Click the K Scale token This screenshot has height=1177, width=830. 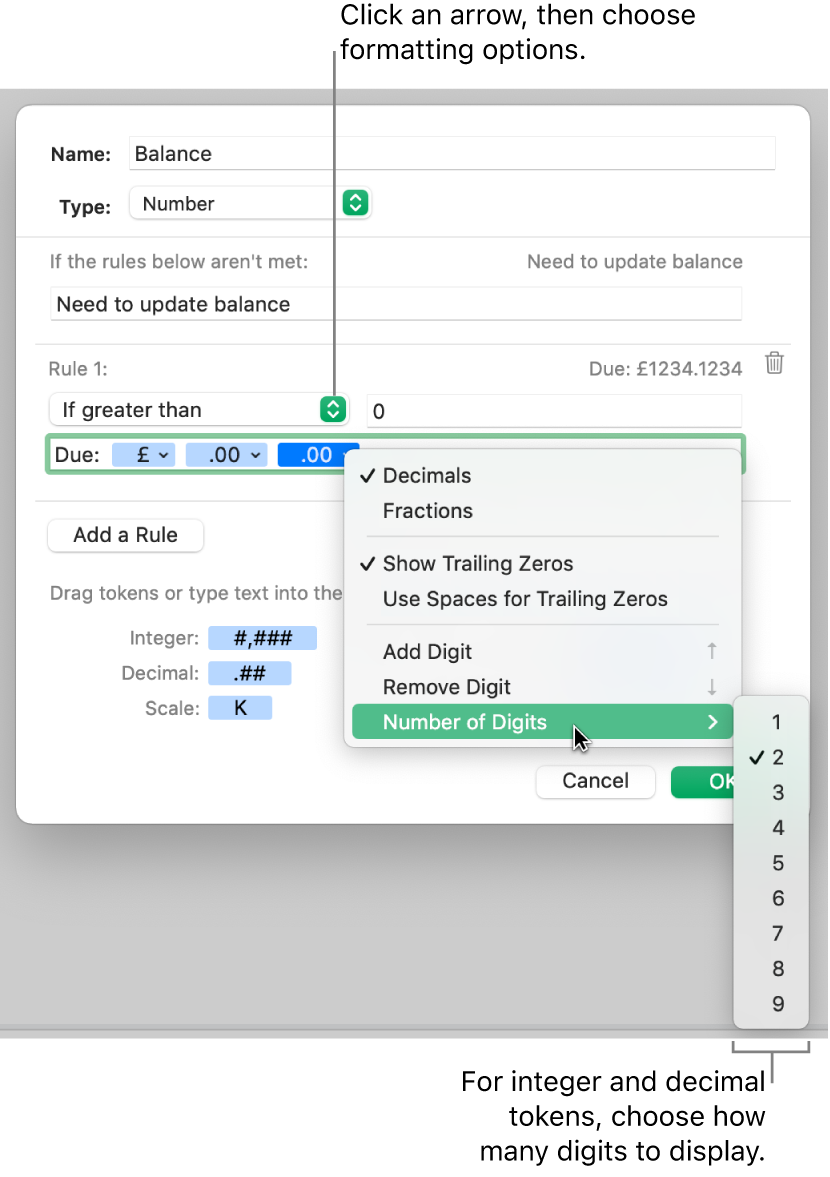[x=240, y=707]
